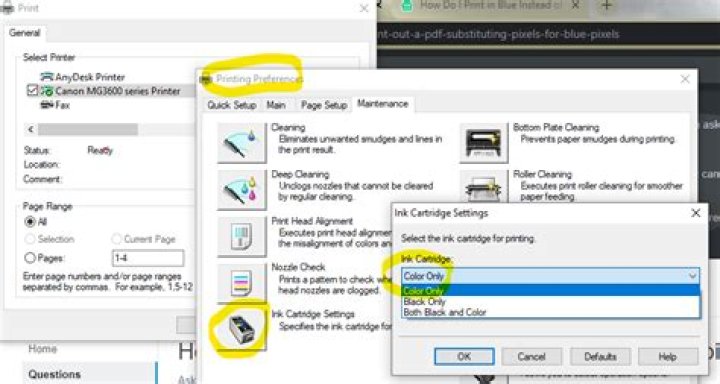Screen dimensions: 720x384
Task: Select the All page range radio
Action: point(30,222)
